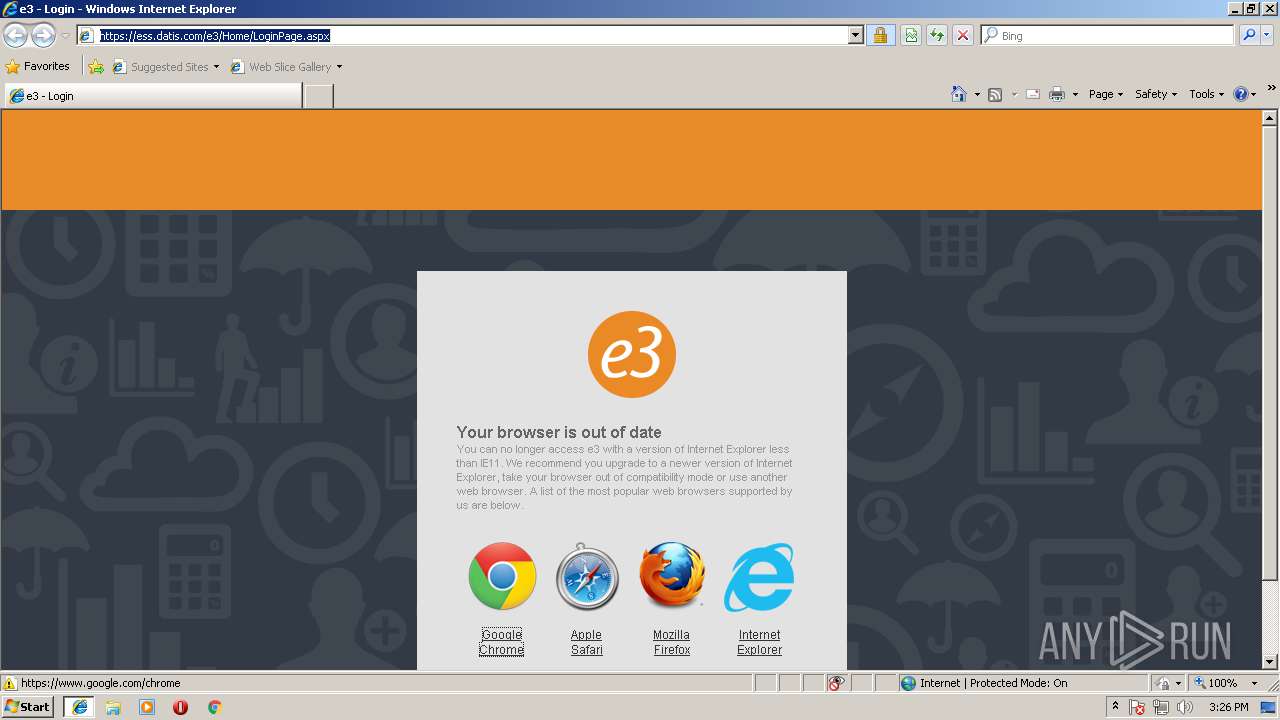The image size is (1280, 720).
Task: Expand the Home button dropdown arrow
Action: click(x=977, y=94)
